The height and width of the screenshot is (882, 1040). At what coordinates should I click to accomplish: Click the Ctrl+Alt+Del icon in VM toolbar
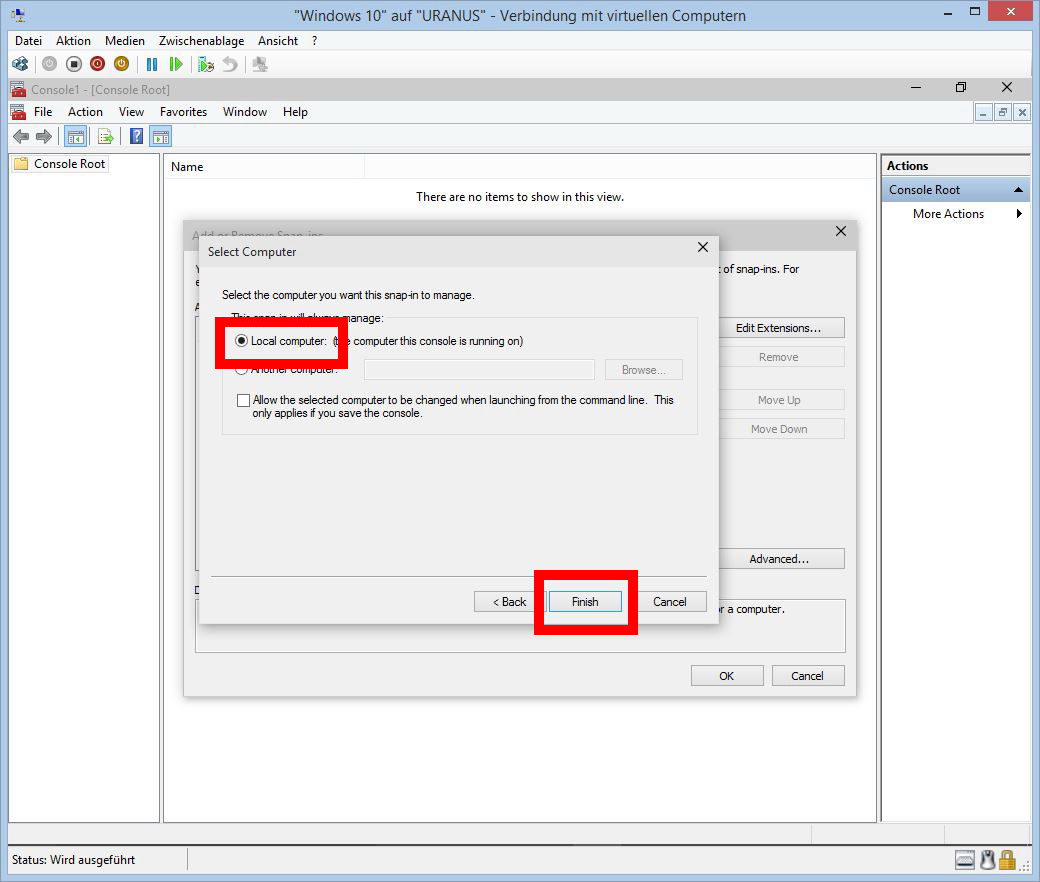pyautogui.click(x=20, y=64)
